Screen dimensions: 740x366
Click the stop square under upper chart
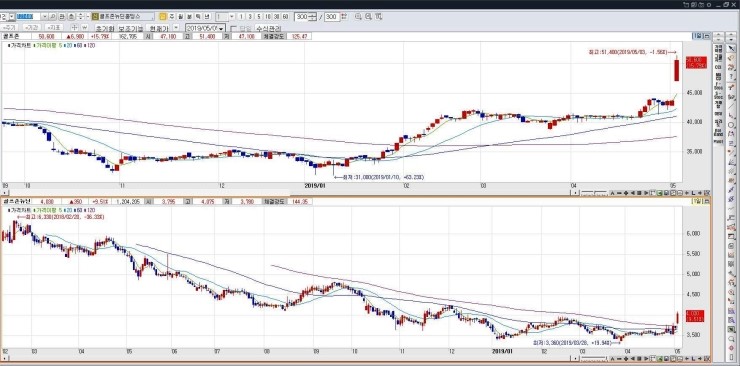click(x=639, y=193)
